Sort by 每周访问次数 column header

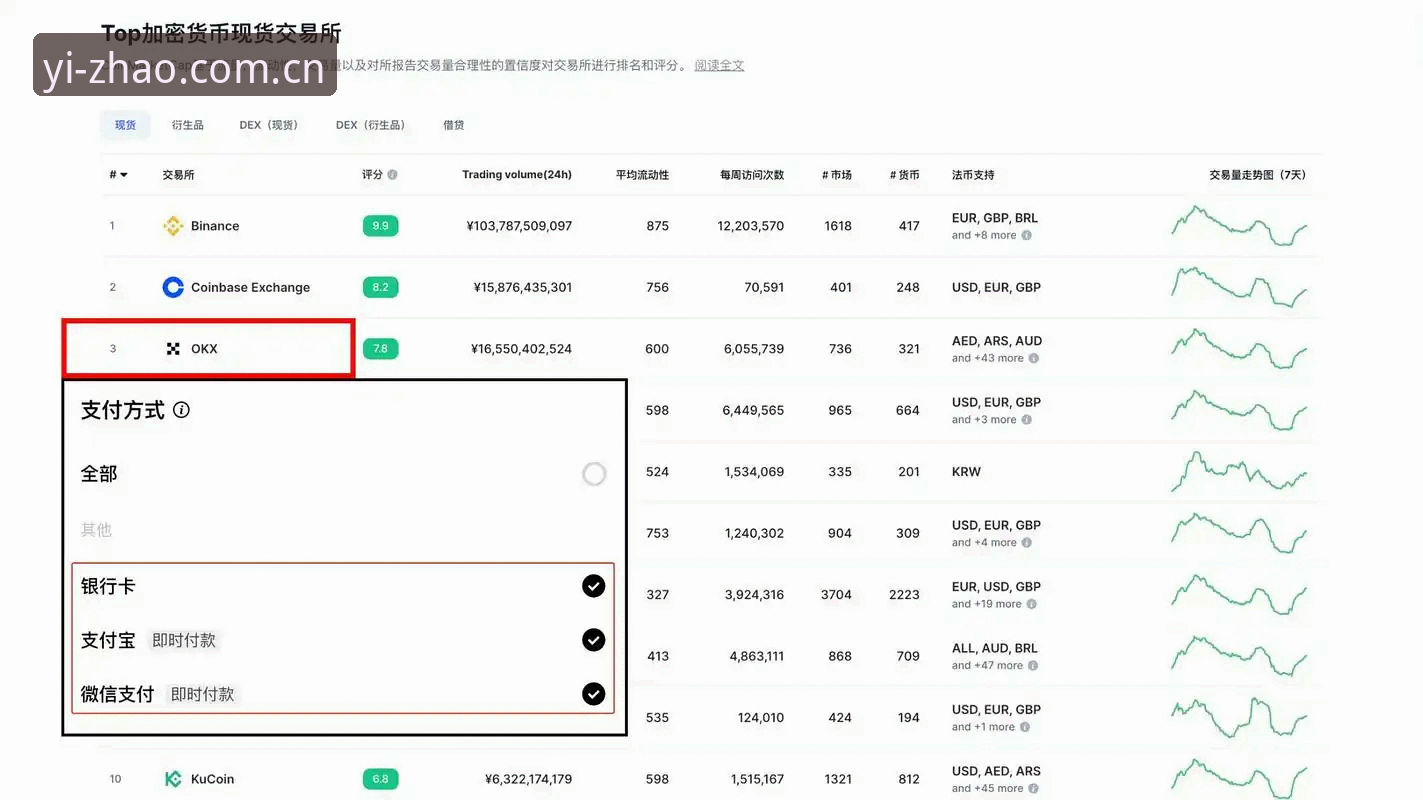click(752, 175)
